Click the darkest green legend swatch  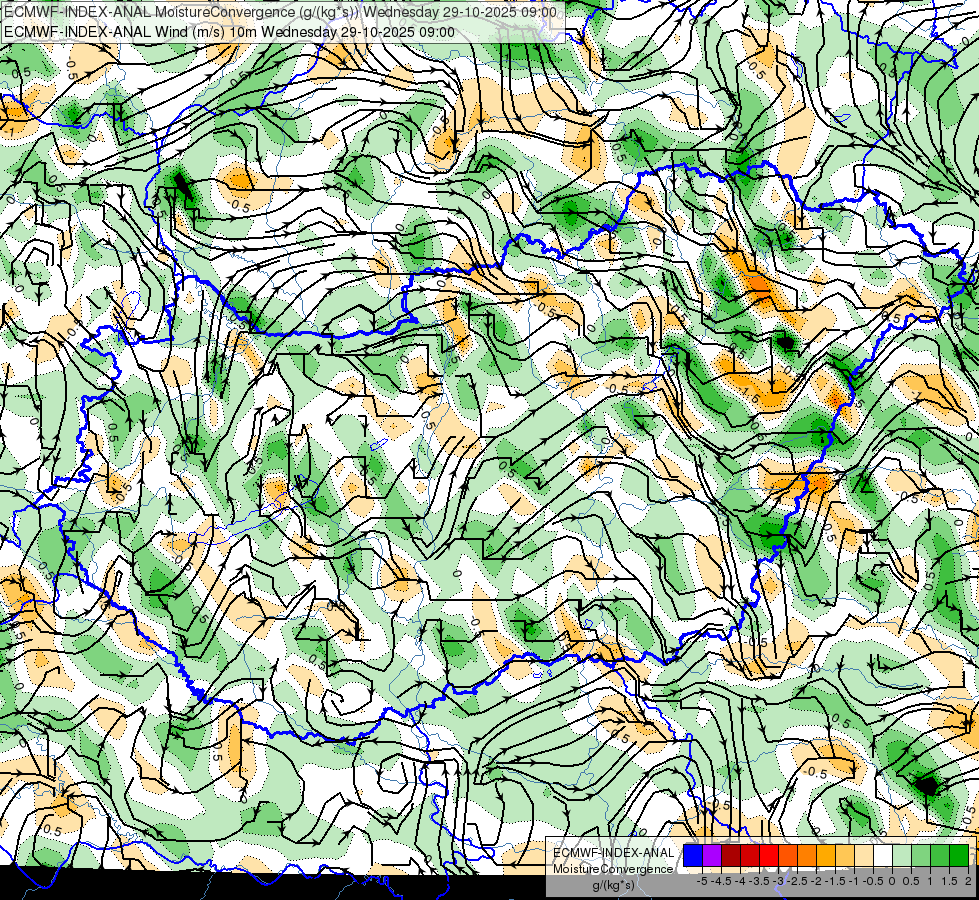959,855
